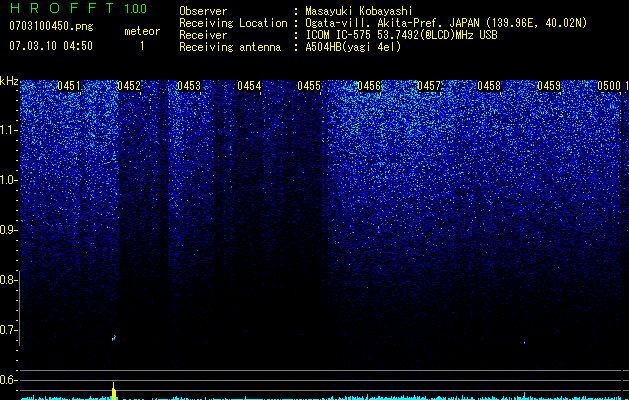This screenshot has width=629, height=400.
Task: Click the meteor count value 1
Action: pyautogui.click(x=142, y=46)
